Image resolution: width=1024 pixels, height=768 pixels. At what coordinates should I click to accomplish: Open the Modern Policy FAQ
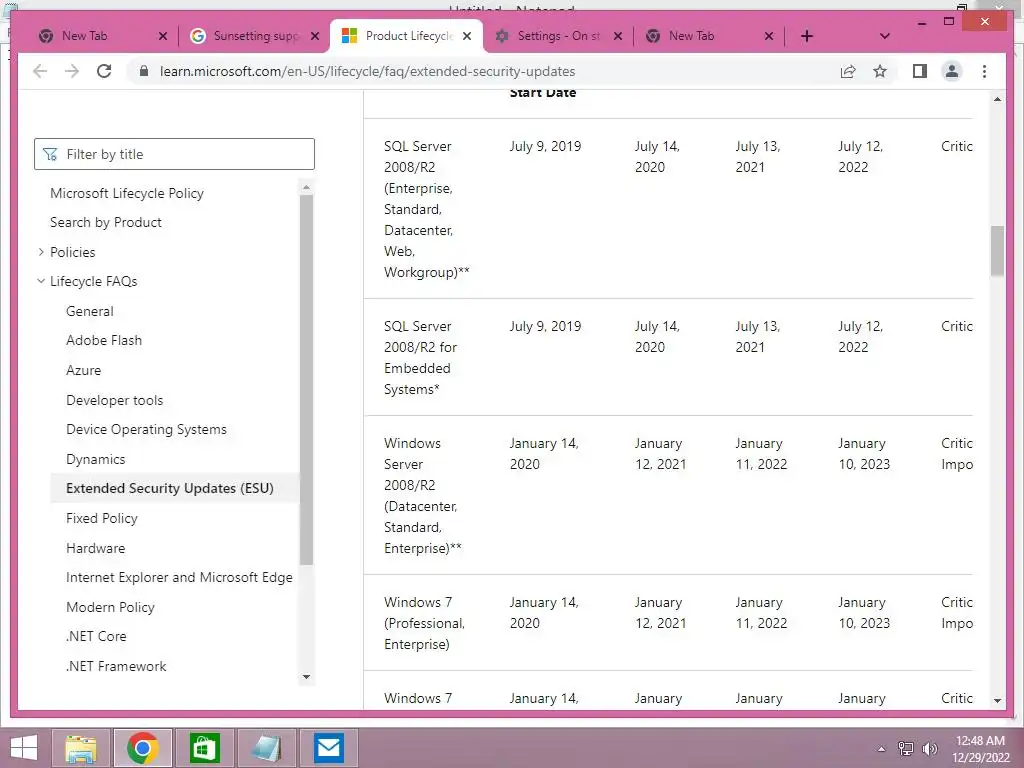[110, 607]
